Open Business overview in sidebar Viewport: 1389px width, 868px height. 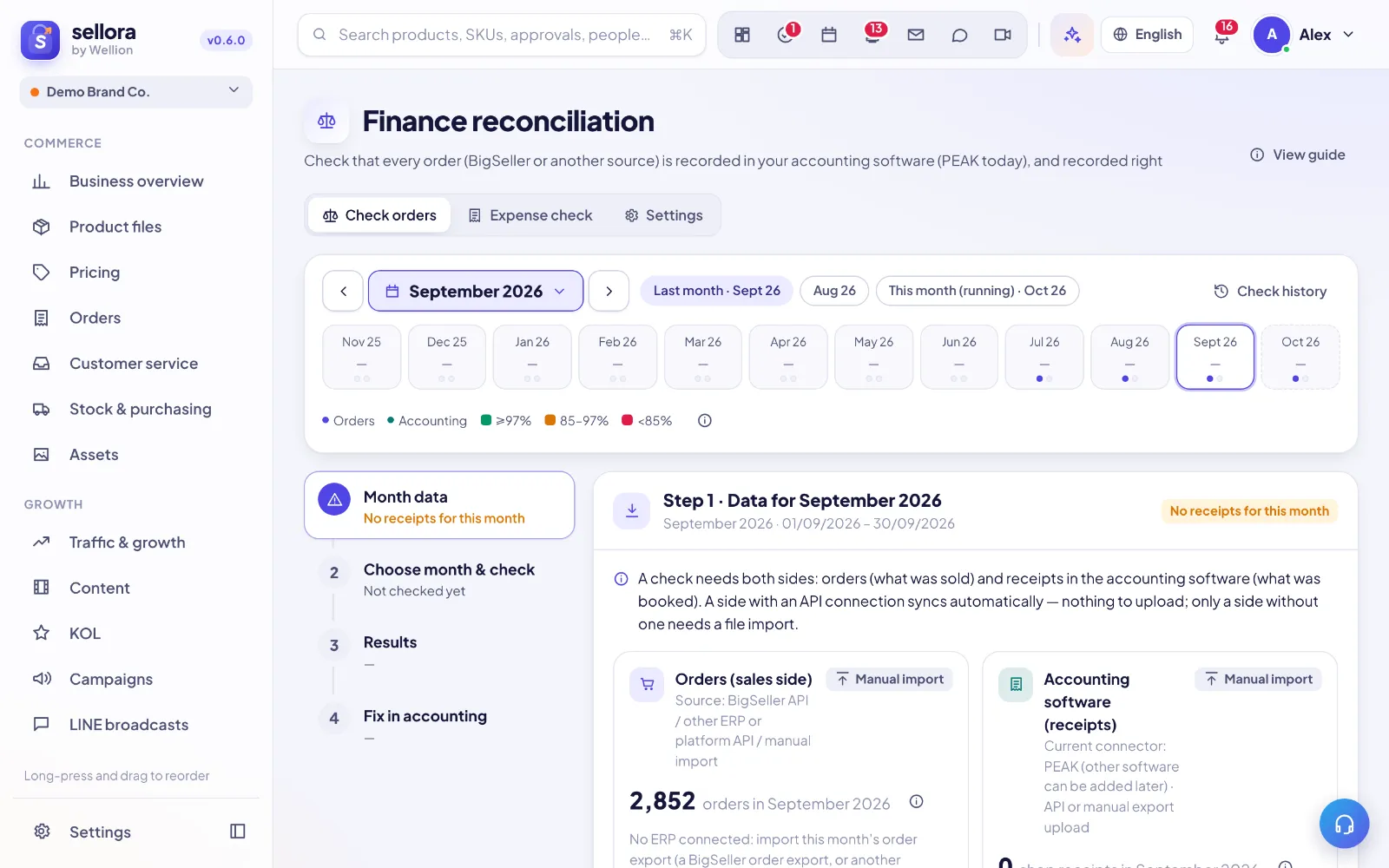[x=136, y=181]
